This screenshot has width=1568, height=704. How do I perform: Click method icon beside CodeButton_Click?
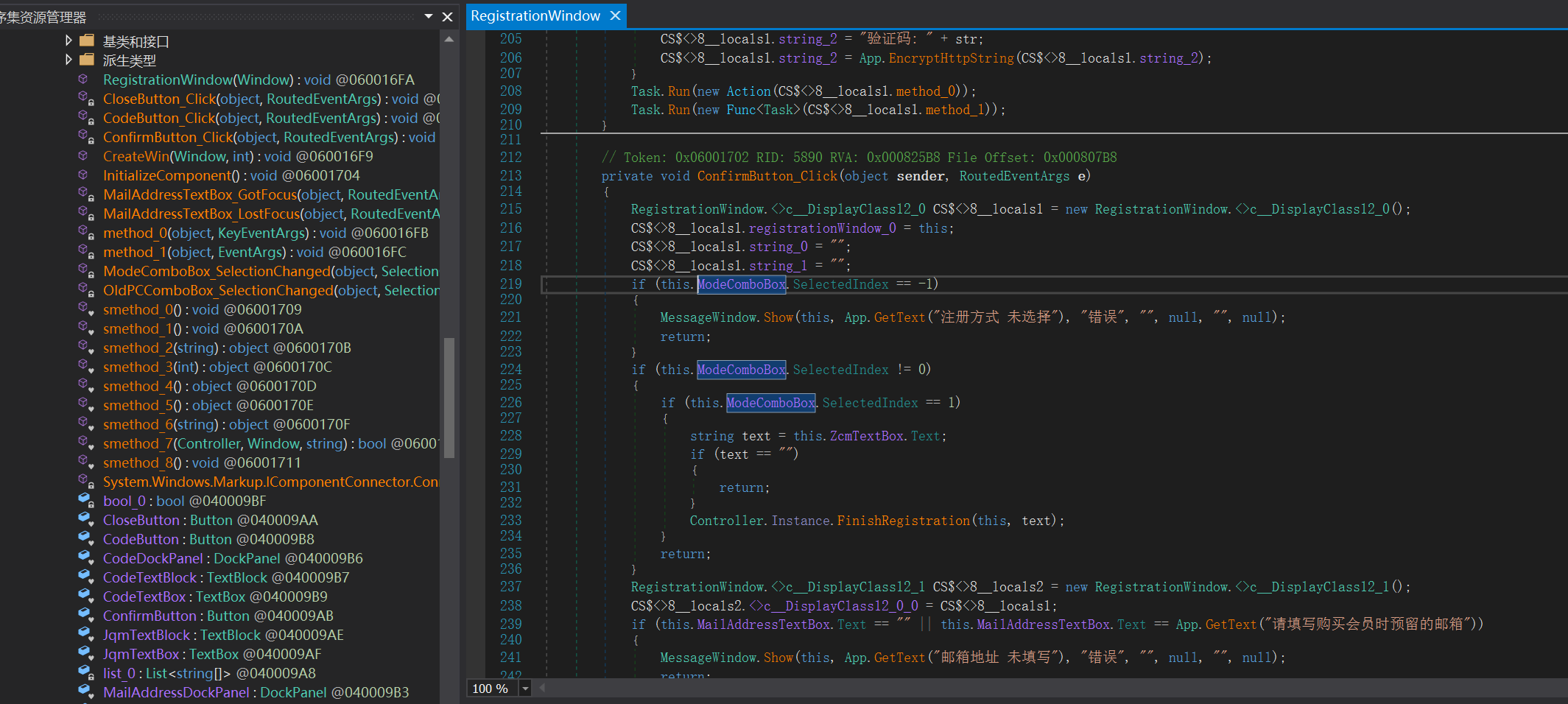86,118
